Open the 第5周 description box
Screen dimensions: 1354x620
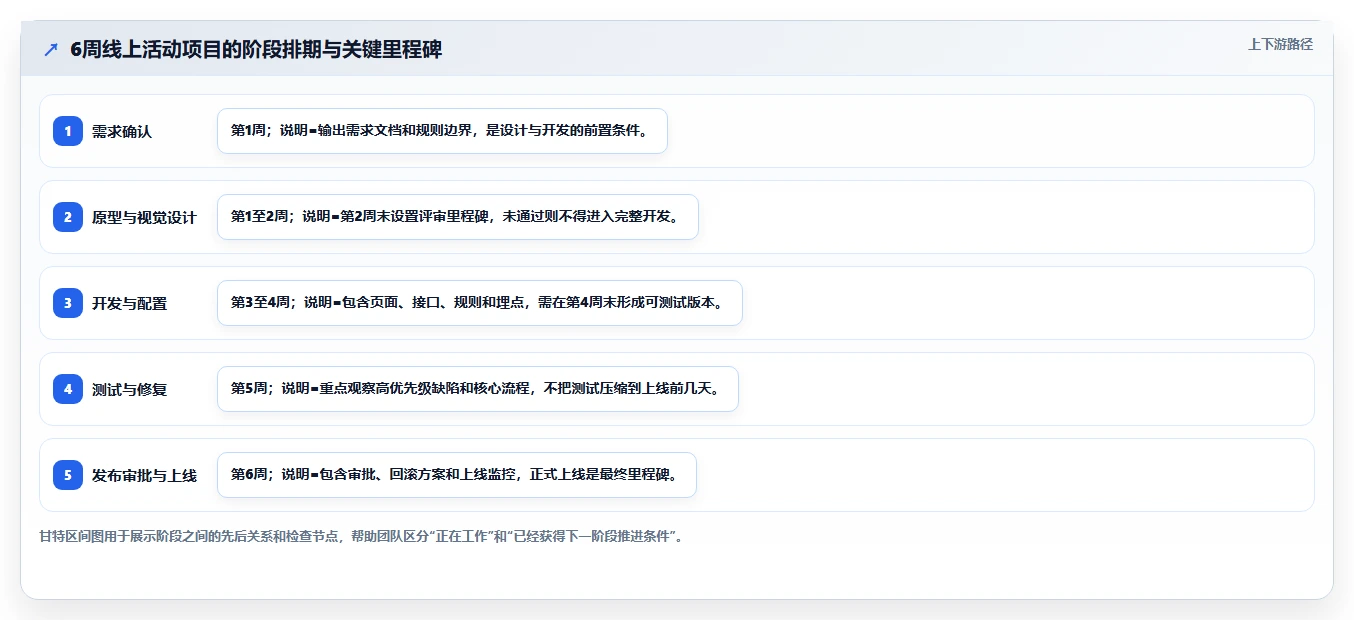(477, 389)
